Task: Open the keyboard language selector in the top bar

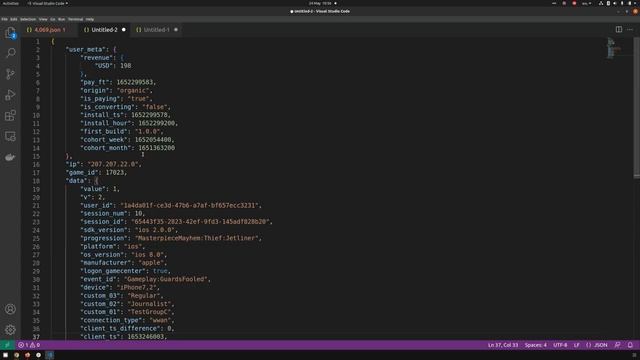Action: (586, 3)
